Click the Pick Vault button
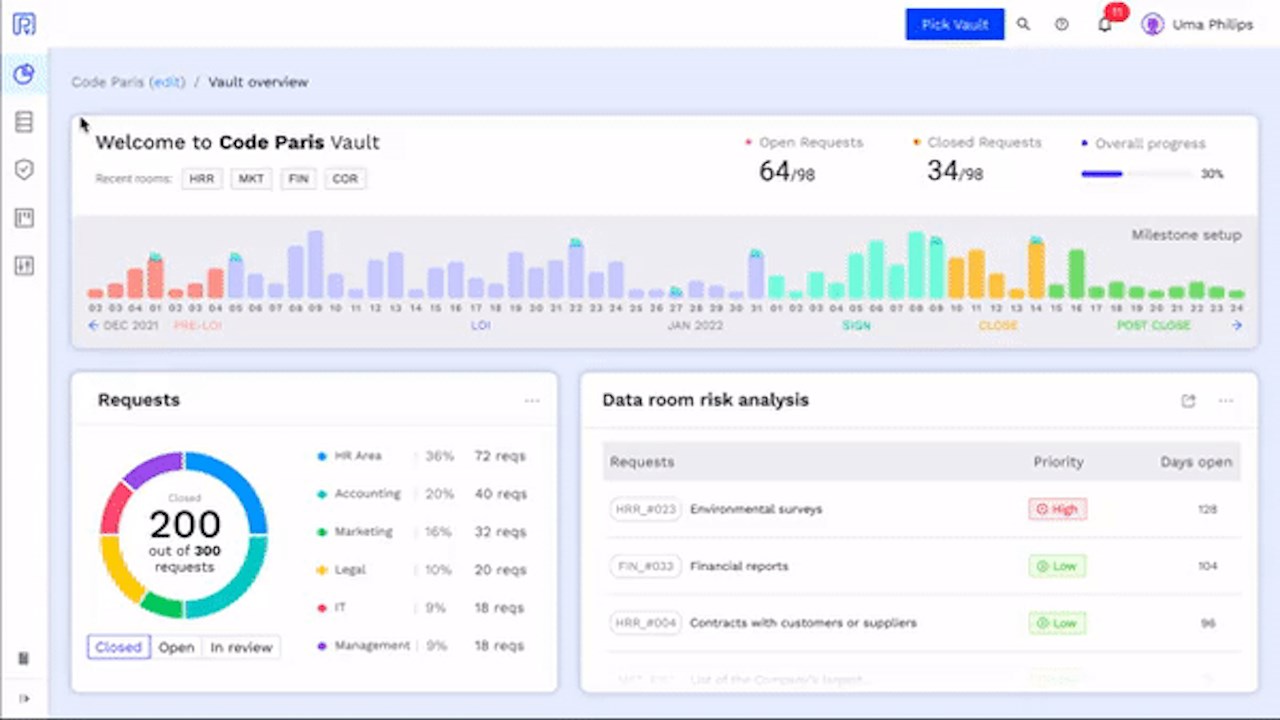This screenshot has height=720, width=1280. 955,24
